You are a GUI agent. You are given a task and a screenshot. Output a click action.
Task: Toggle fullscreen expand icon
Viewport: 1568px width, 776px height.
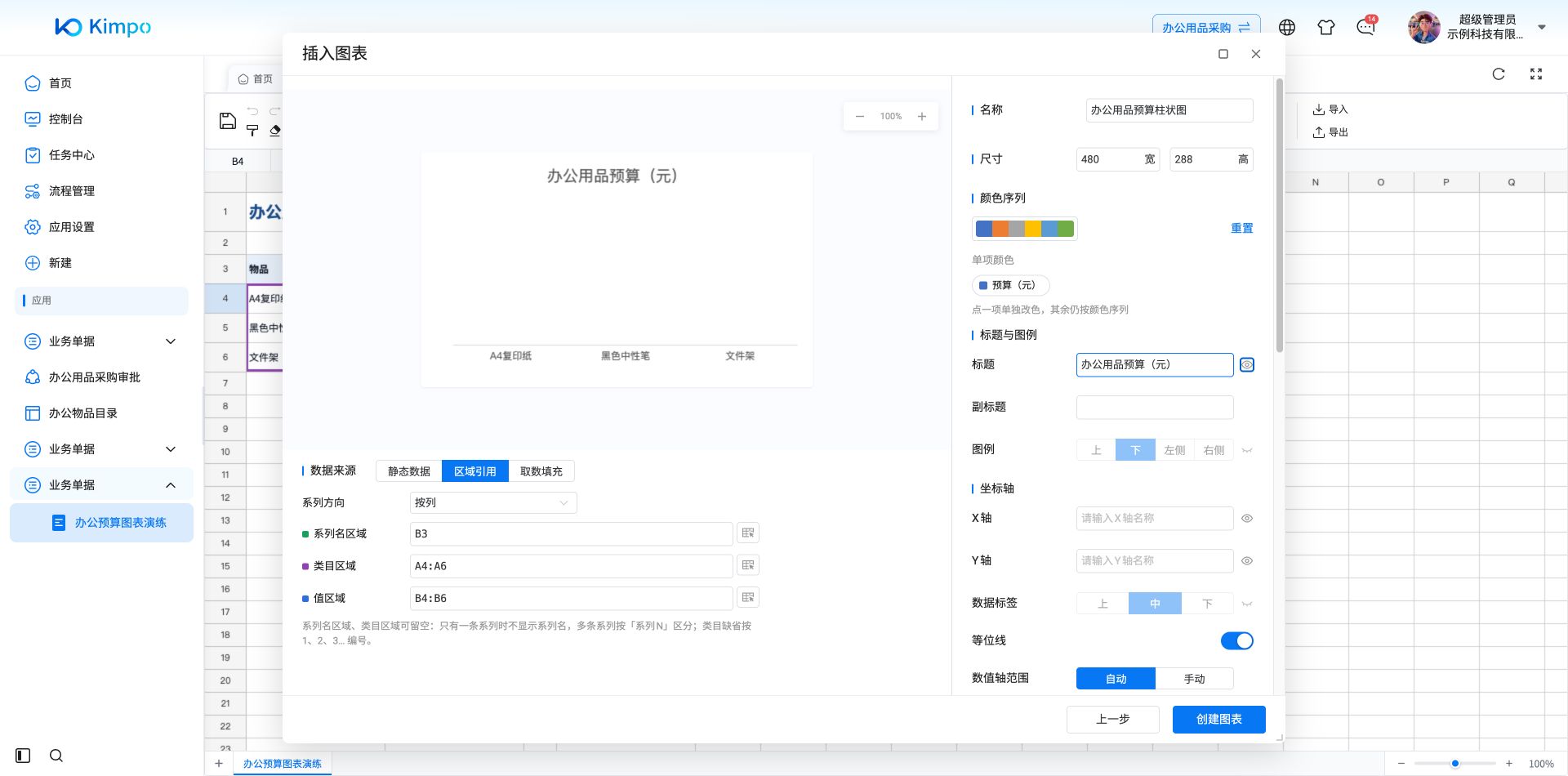(1536, 74)
